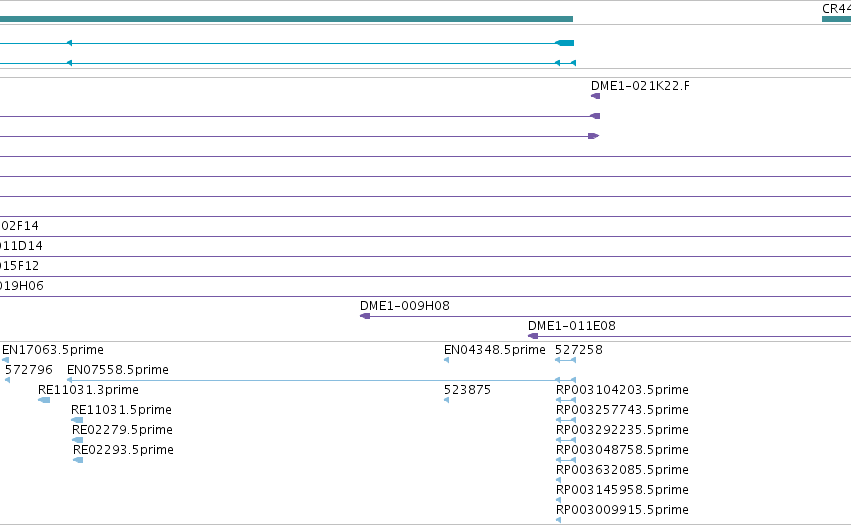851x525 pixels.
Task: Select the DME1-021K22.F feature label
Action: (640, 86)
